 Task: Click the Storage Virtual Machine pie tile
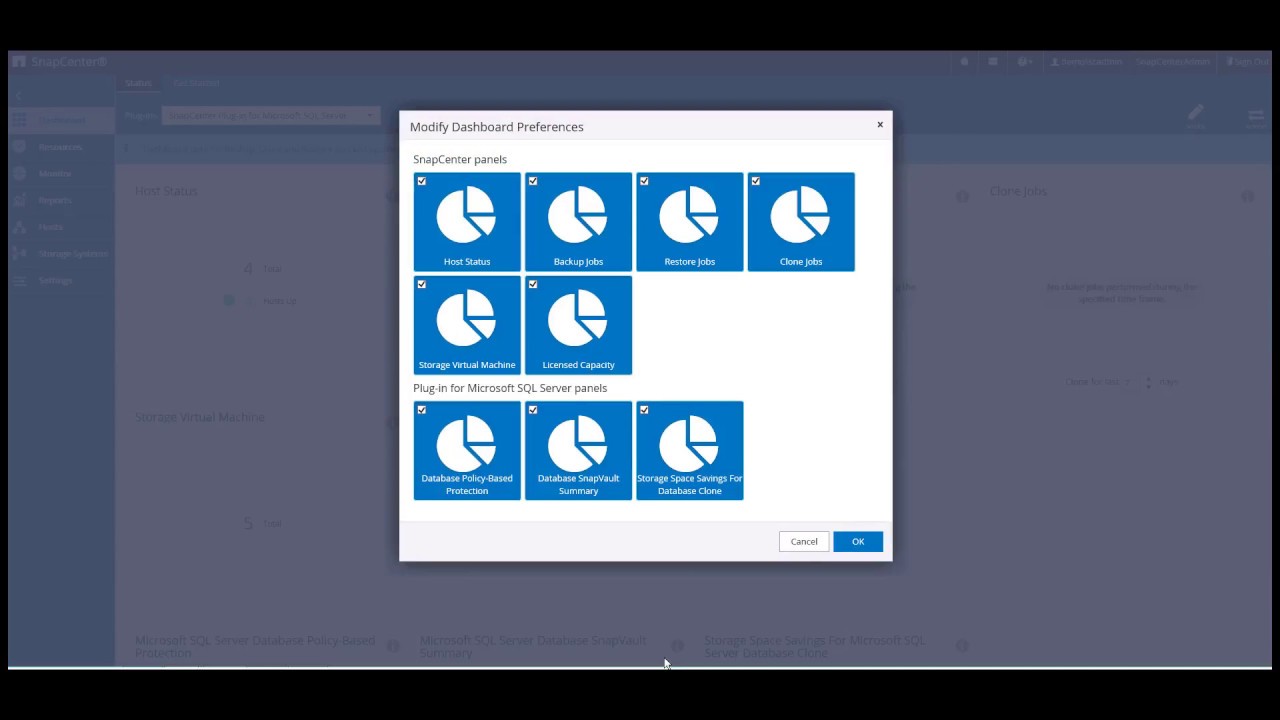click(x=467, y=325)
